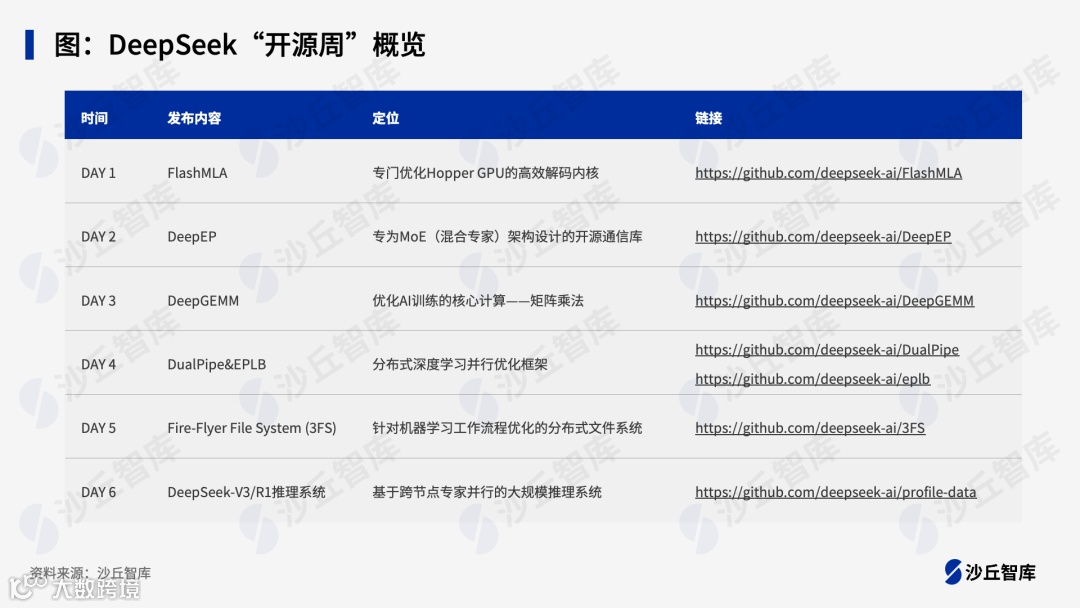Select the DAY 3 cell
Screen dimensions: 1080x608
(98, 301)
